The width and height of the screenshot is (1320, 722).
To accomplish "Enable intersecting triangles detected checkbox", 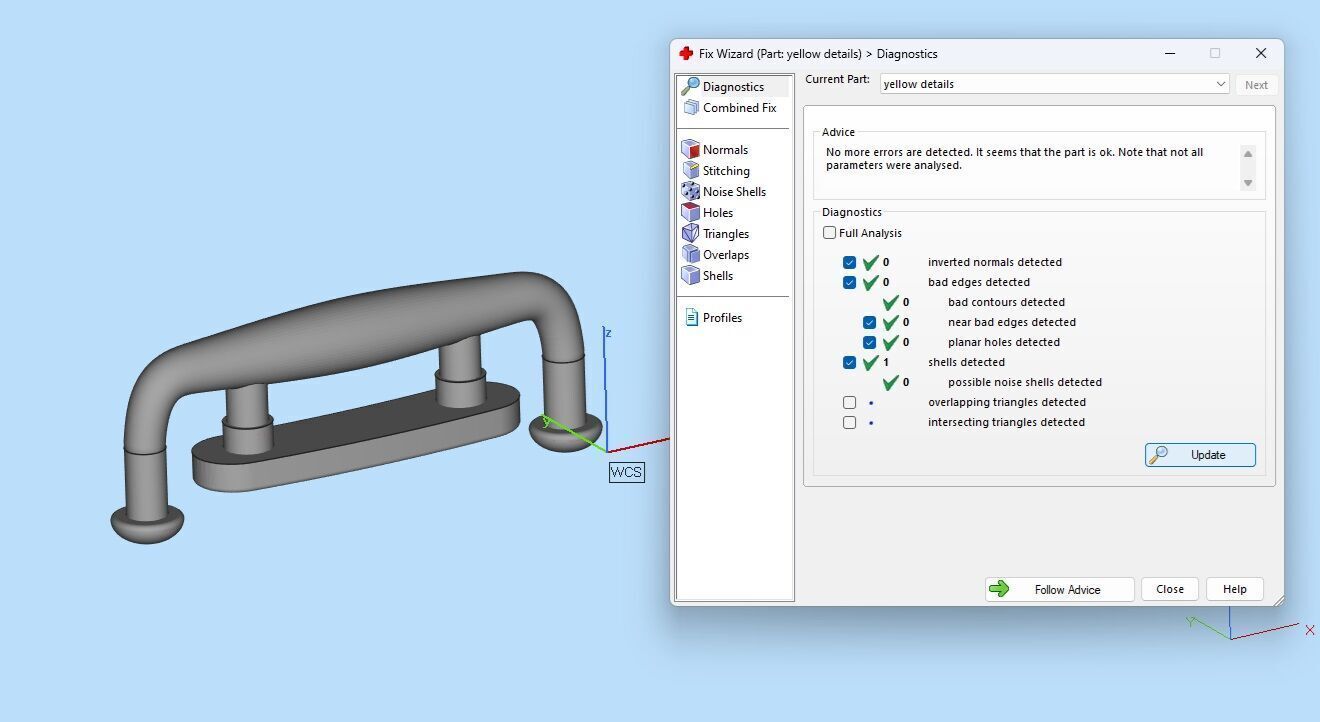I will click(850, 423).
